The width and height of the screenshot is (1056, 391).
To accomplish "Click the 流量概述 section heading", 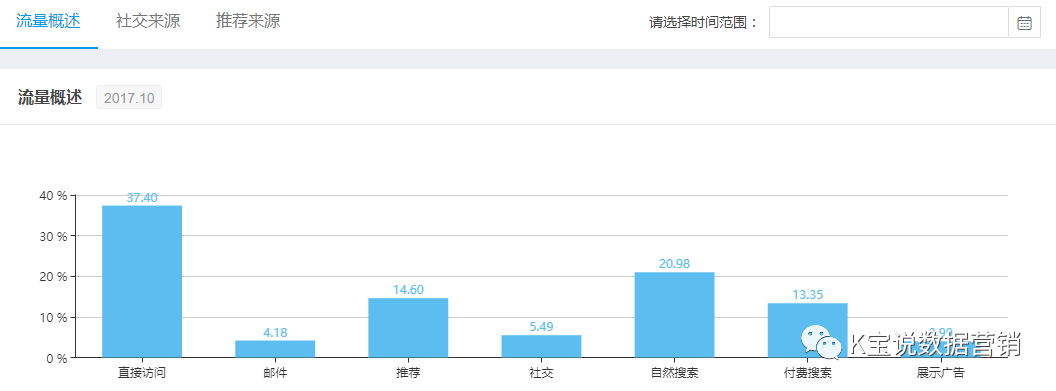I will point(50,98).
